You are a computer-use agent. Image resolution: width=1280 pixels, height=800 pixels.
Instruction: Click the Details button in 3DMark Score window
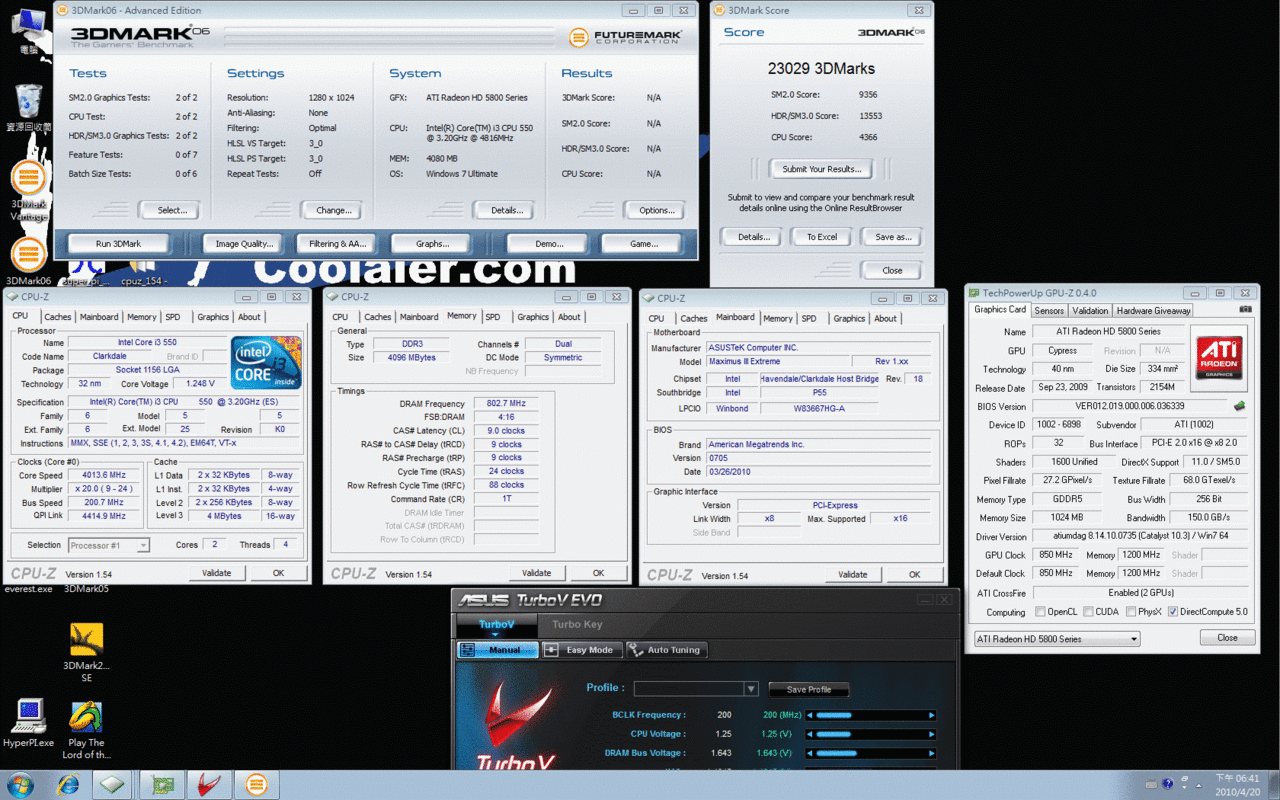pos(752,237)
